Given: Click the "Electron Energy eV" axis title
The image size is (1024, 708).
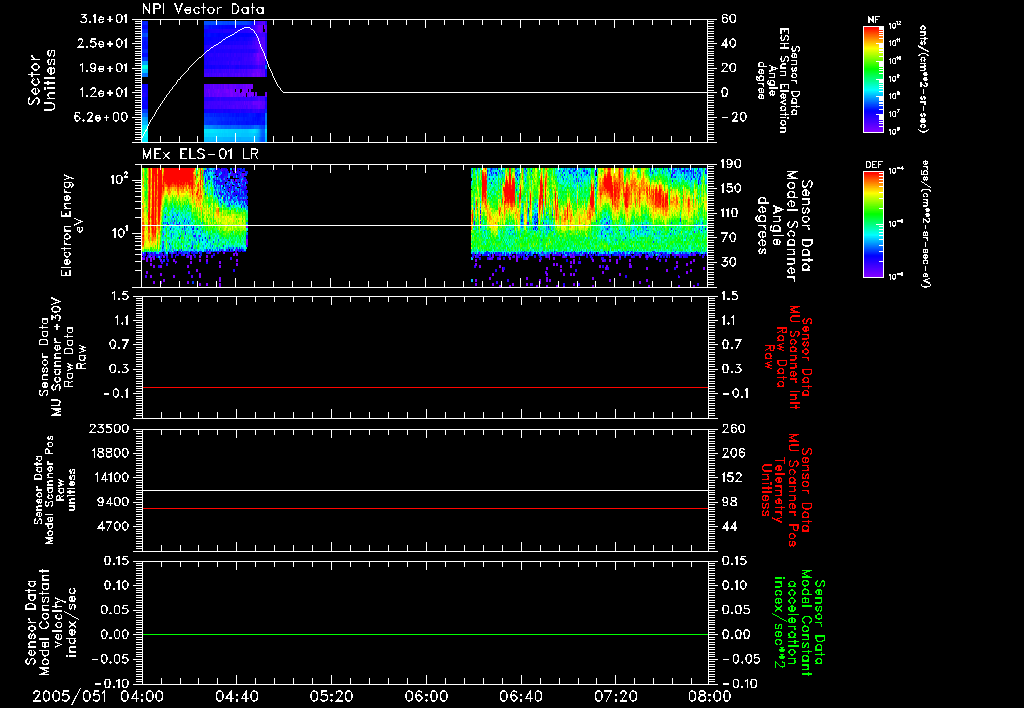Looking at the screenshot, I should coord(73,225).
